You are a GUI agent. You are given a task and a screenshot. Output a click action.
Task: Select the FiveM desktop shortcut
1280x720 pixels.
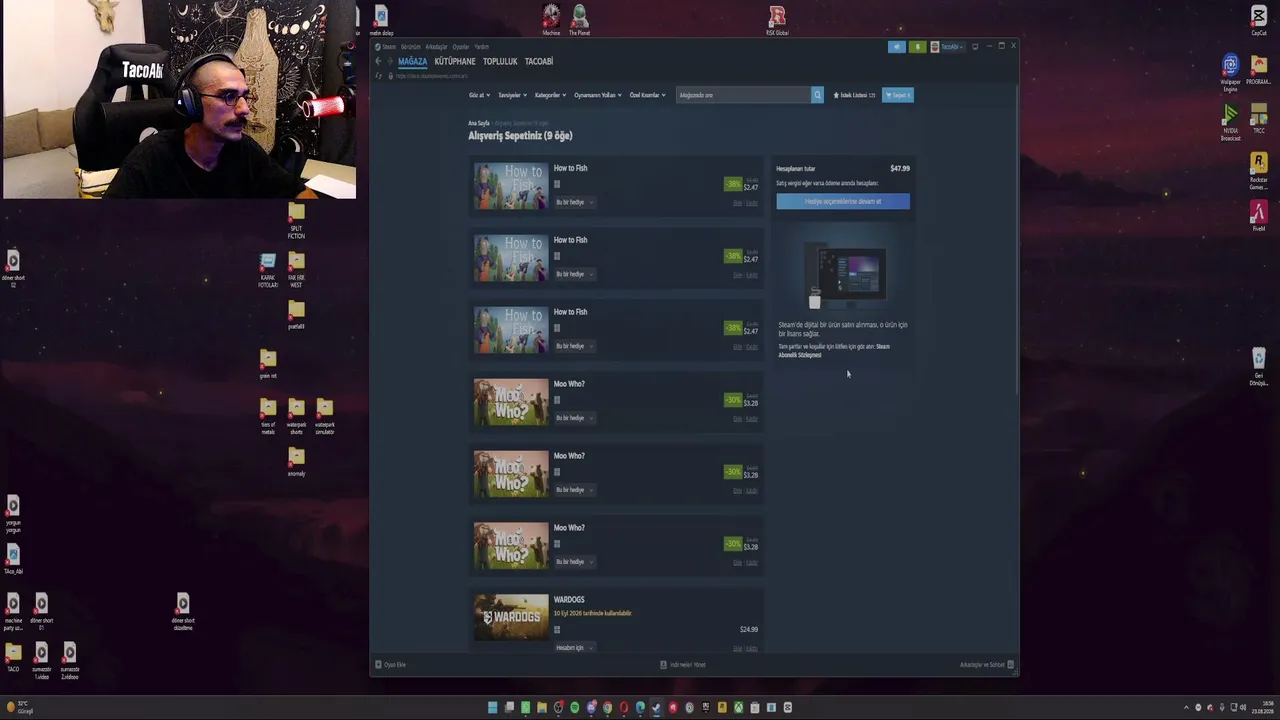coord(1259,216)
